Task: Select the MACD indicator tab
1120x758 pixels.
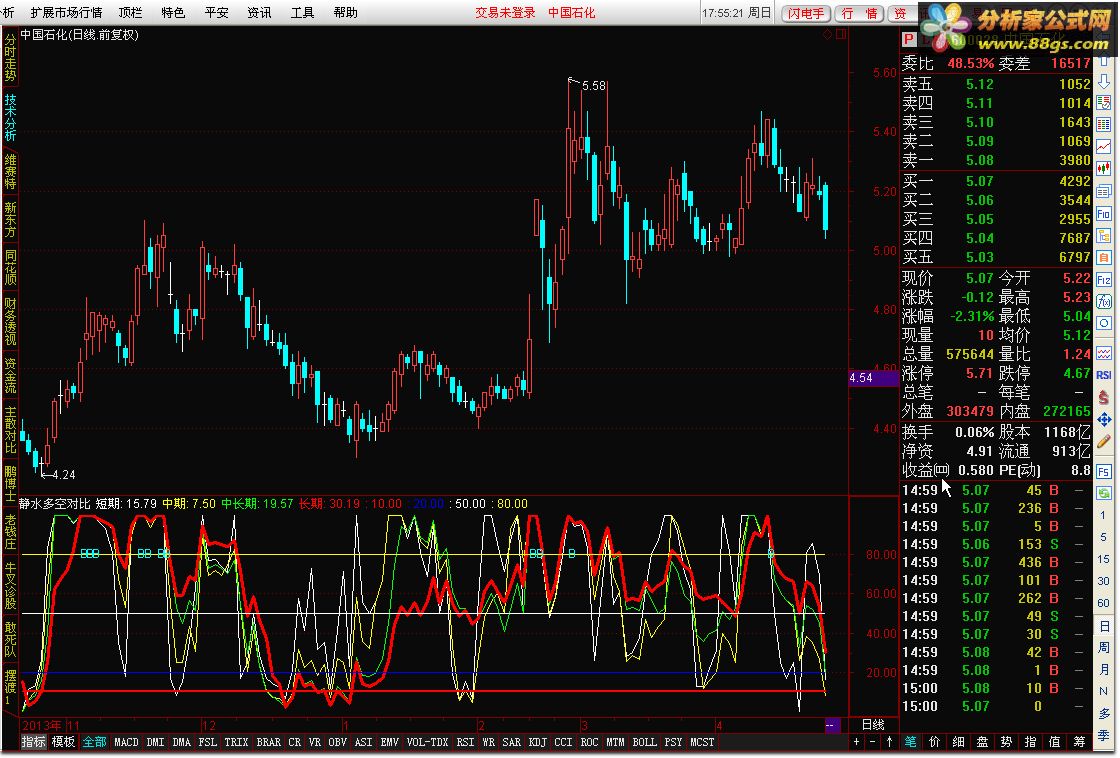Action: point(126,742)
